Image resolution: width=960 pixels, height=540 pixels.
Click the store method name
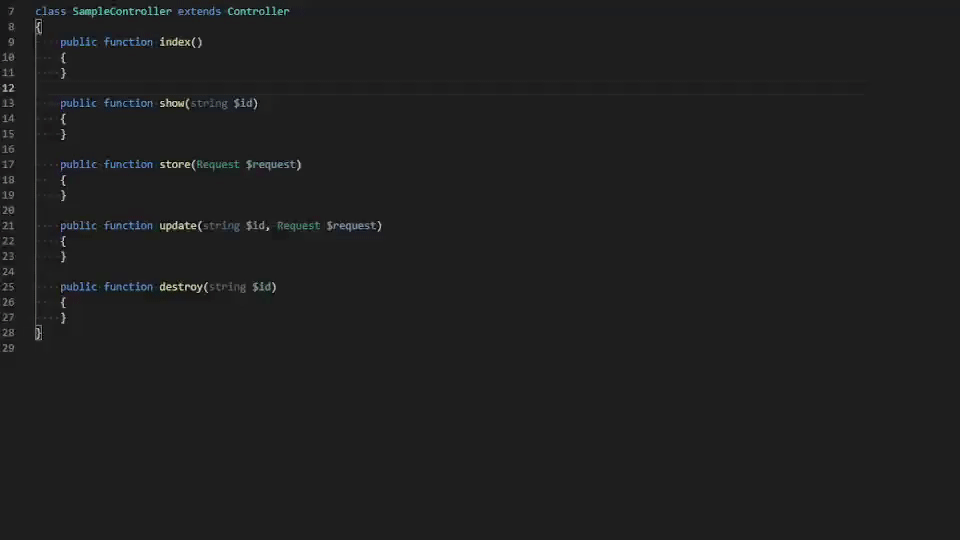click(174, 164)
